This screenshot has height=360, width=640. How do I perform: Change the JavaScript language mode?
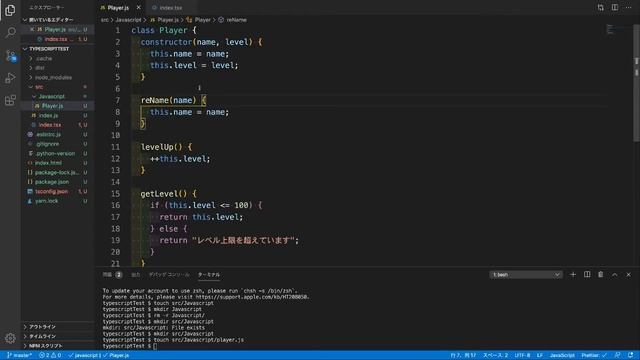pyautogui.click(x=562, y=356)
